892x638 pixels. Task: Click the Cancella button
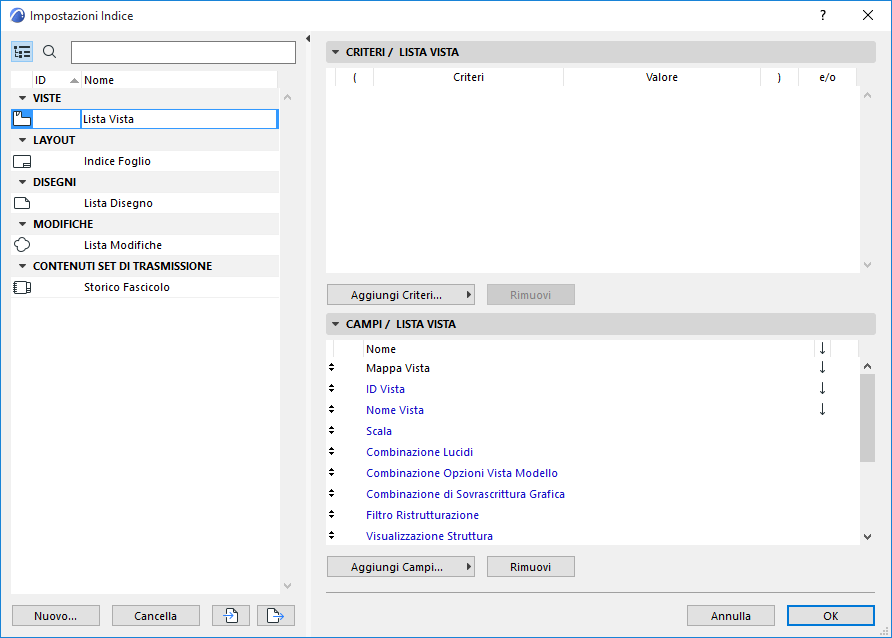[156, 616]
